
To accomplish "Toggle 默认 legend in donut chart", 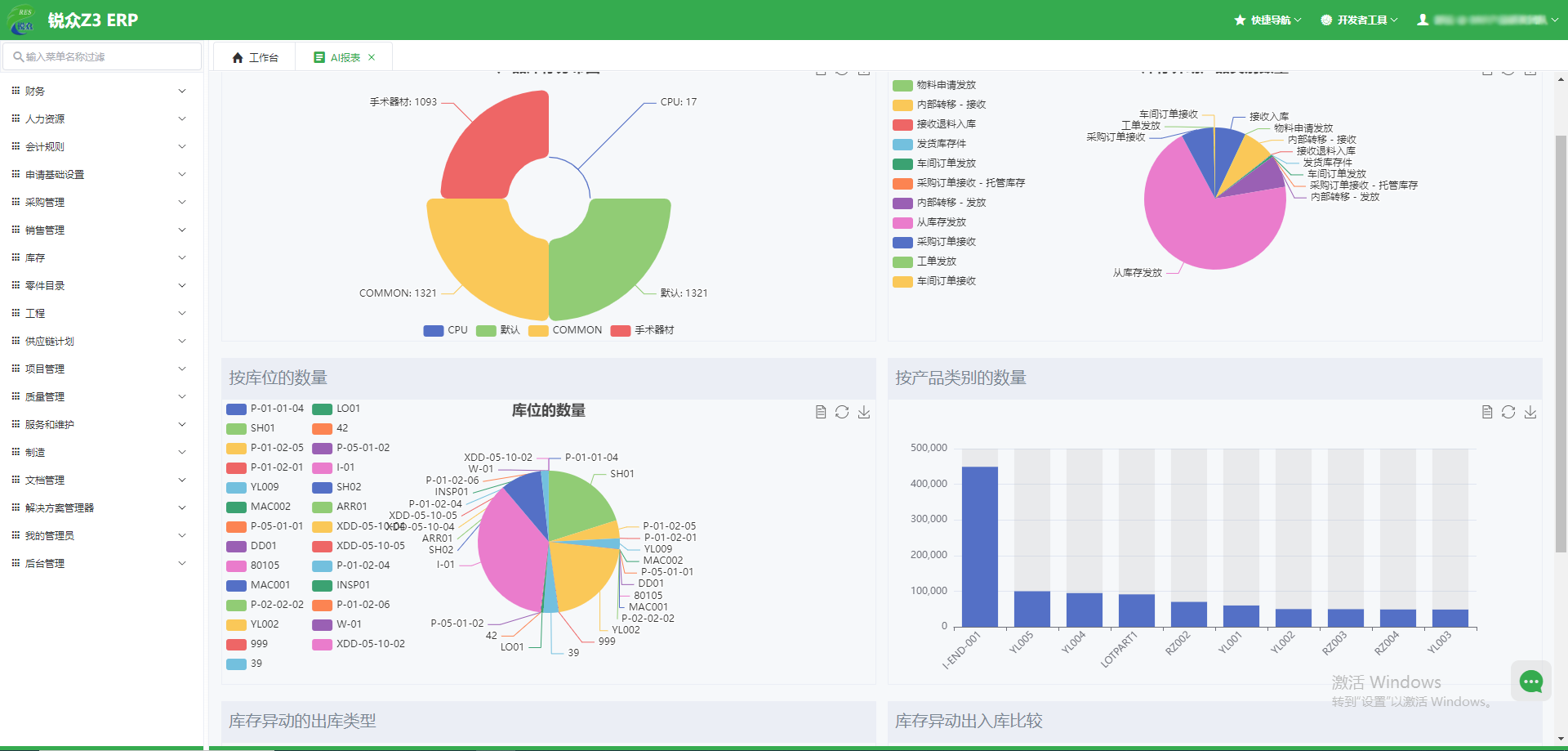I will tap(498, 330).
